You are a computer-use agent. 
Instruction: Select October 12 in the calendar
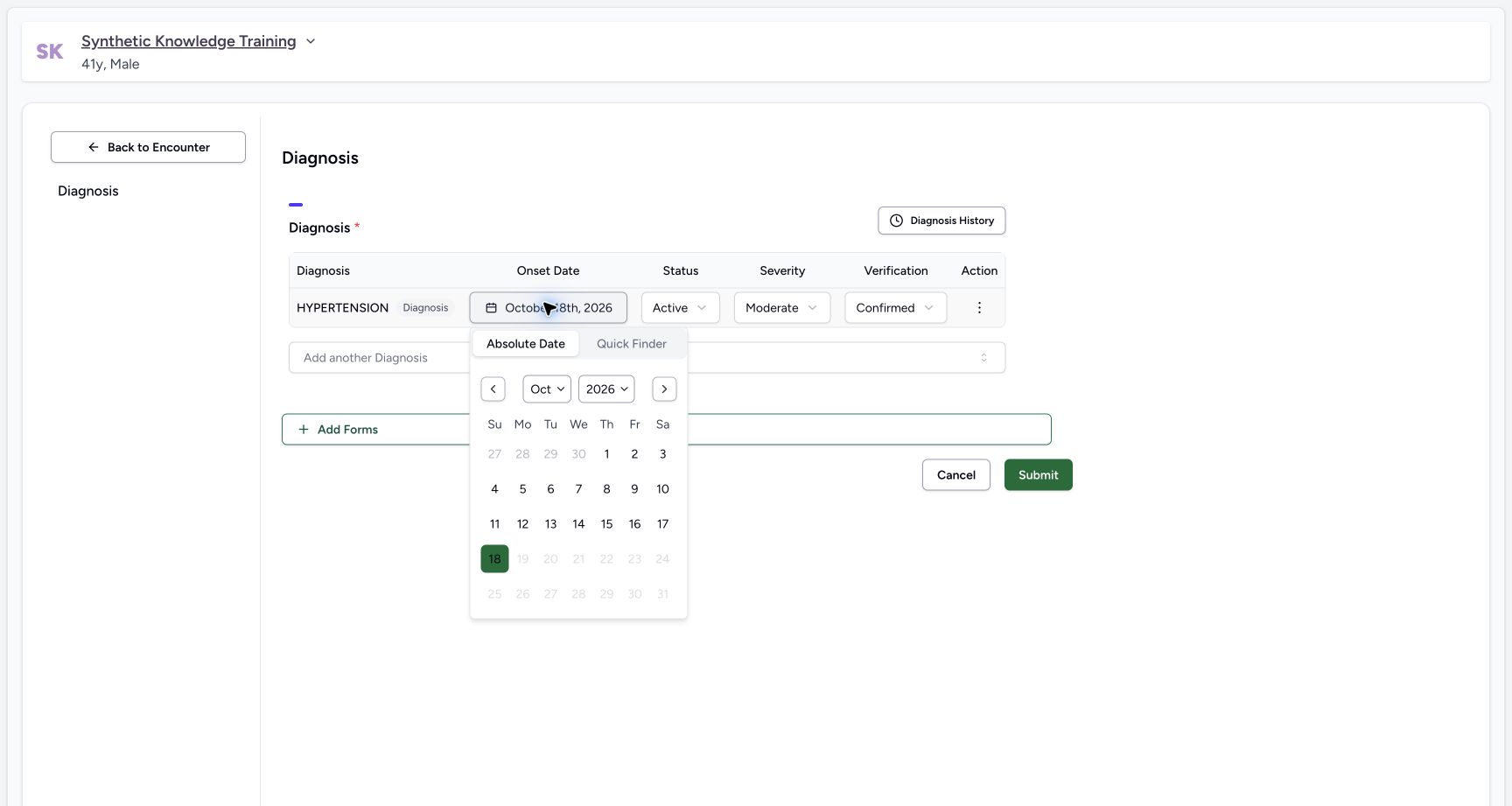pyautogui.click(x=522, y=524)
